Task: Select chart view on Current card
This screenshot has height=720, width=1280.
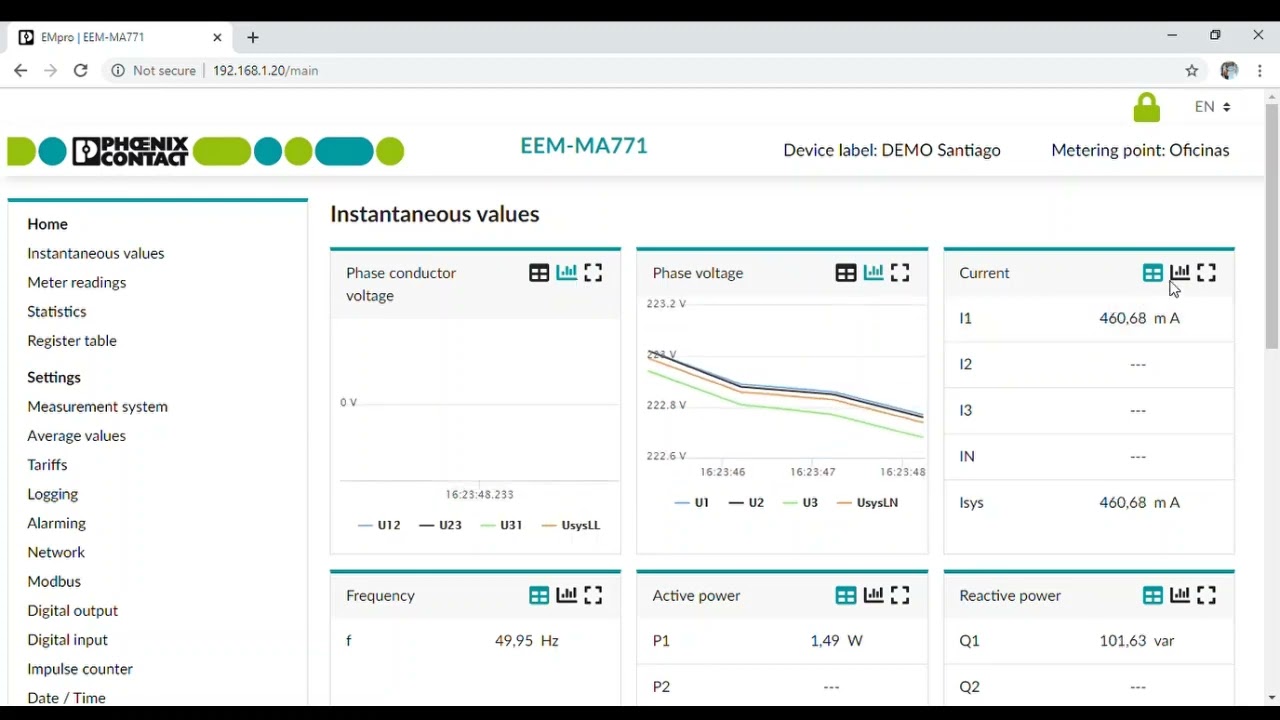Action: pos(1180,273)
